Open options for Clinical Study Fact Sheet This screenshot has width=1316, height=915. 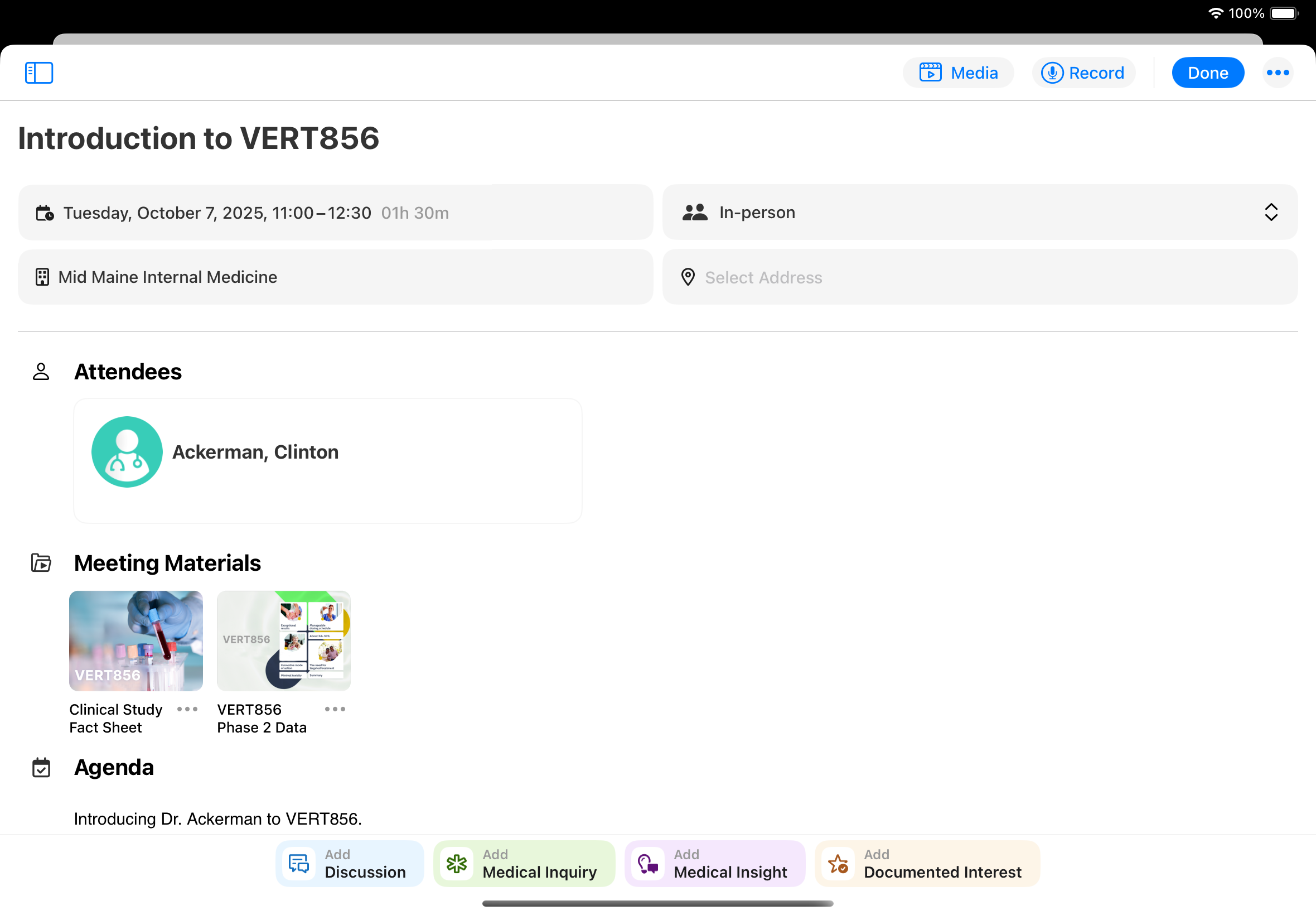coord(187,709)
